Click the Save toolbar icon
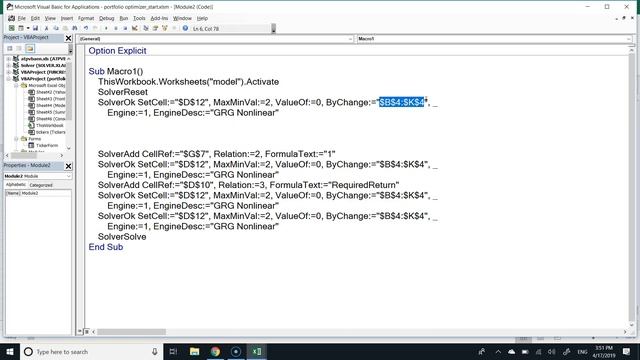The image size is (640, 360). (36, 28)
